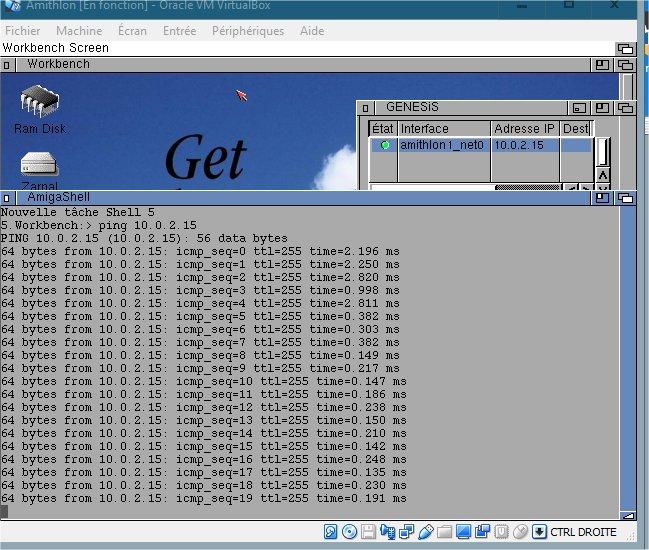Click the GENESiS window title bar
The width and height of the screenshot is (649, 550).
tap(471, 108)
